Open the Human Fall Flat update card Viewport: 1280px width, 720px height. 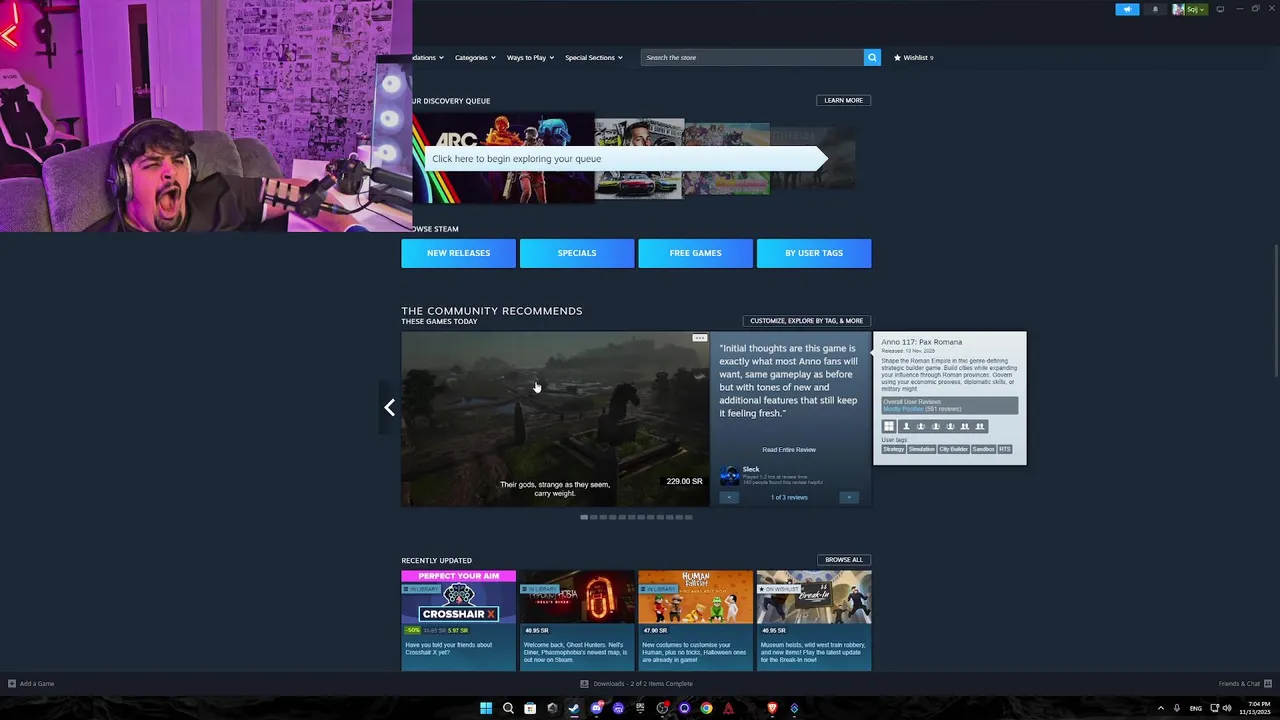695,620
